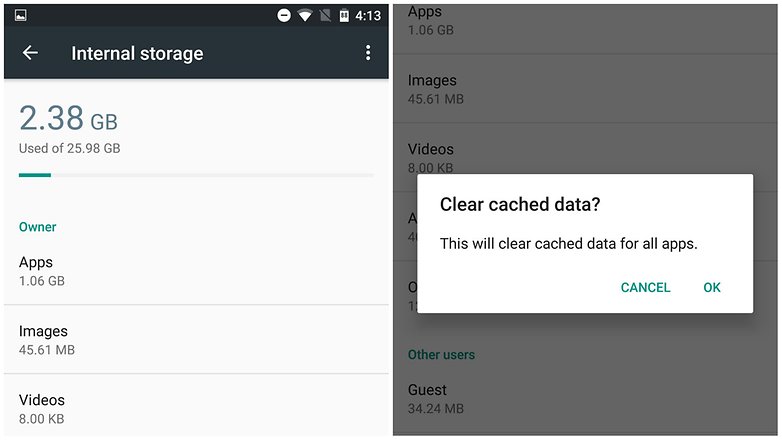Tap the dimmed Images entry behind dialog
The image size is (782, 440).
(x=585, y=89)
